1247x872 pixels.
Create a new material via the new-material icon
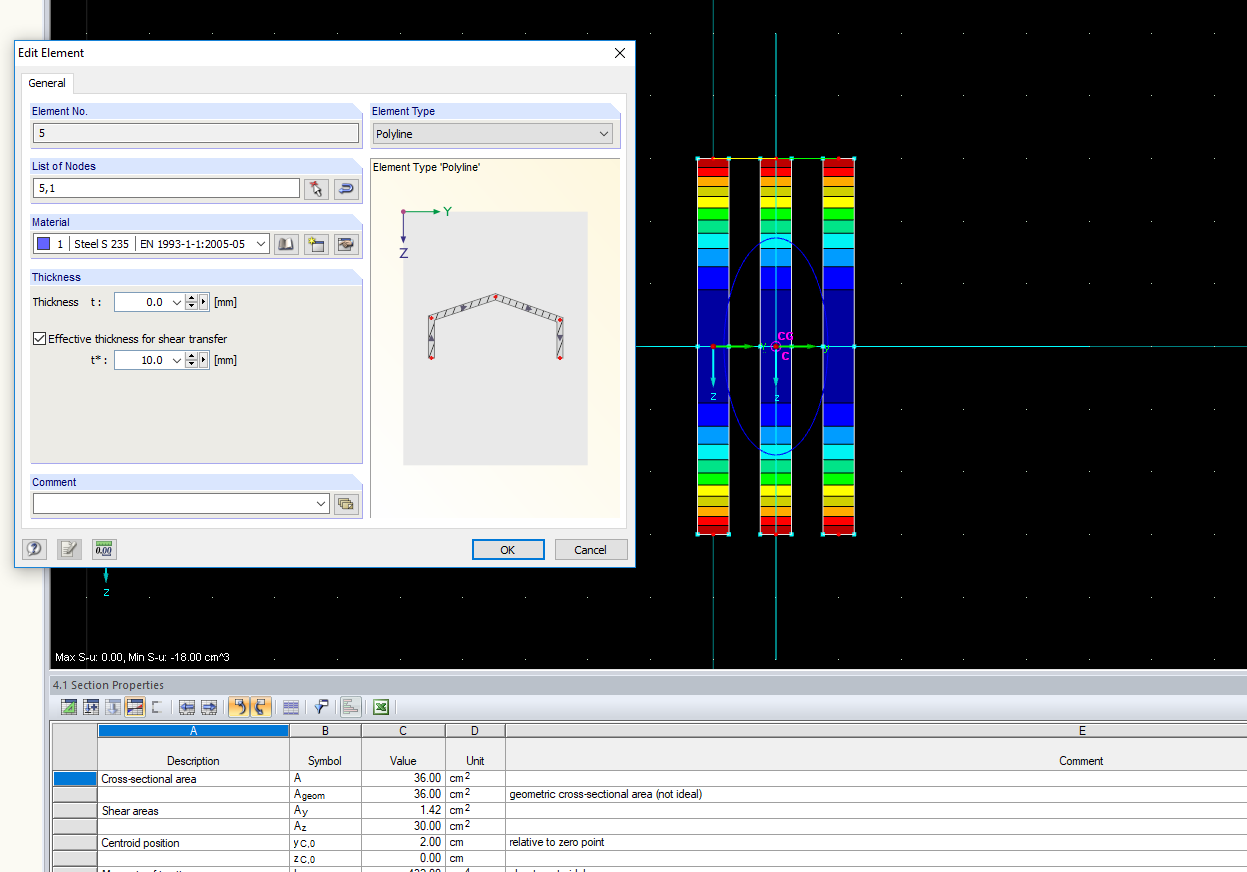[316, 243]
